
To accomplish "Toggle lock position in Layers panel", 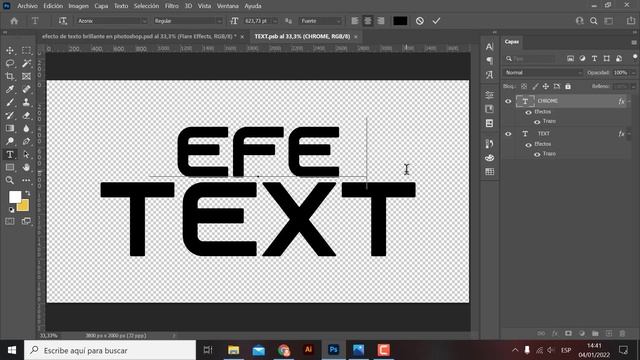I will pyautogui.click(x=546, y=87).
